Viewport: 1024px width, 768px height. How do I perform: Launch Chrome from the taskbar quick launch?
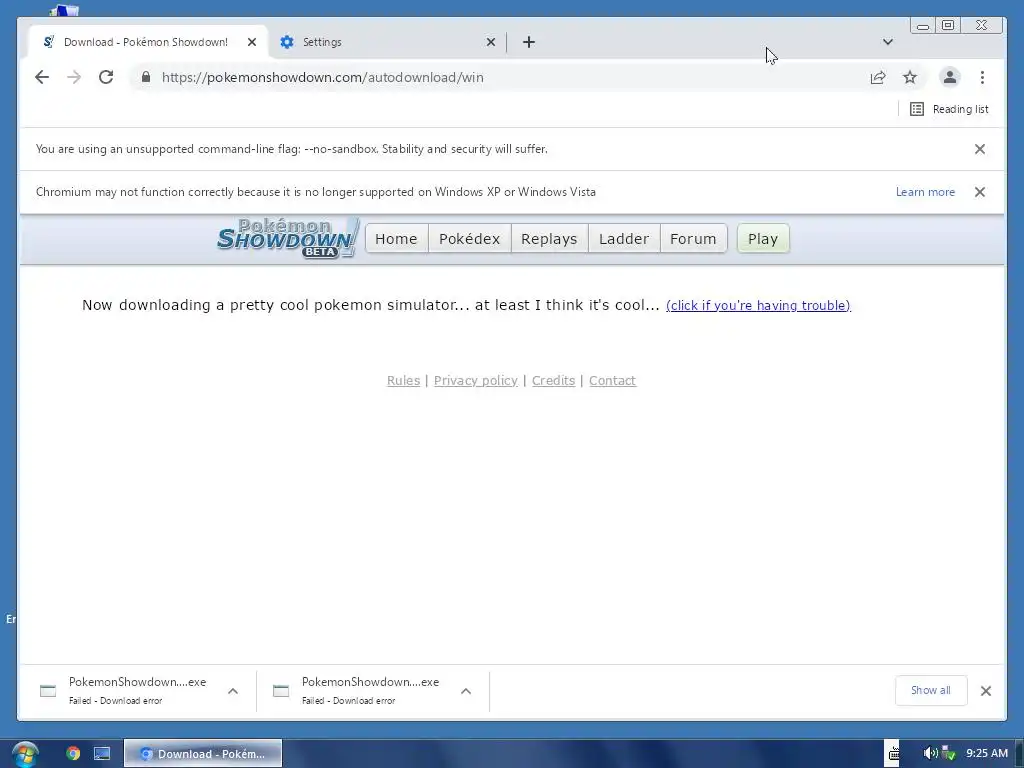(73, 754)
